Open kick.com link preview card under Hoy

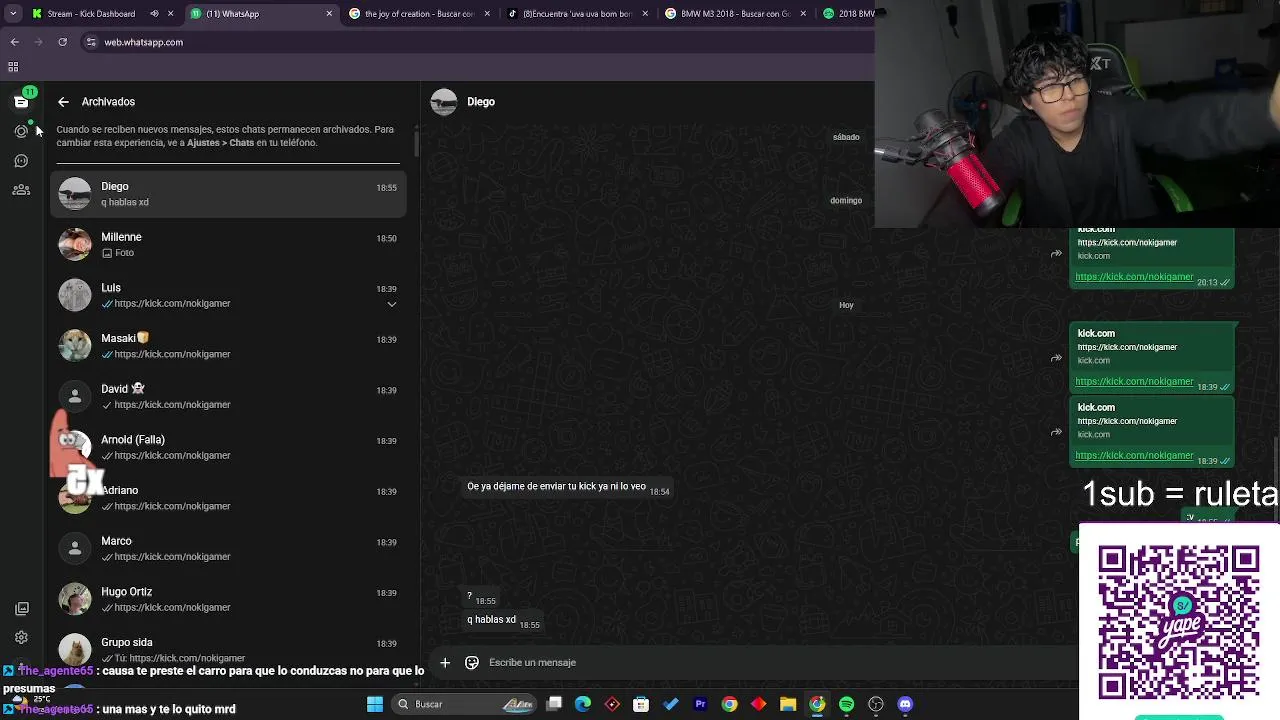[x=1152, y=347]
